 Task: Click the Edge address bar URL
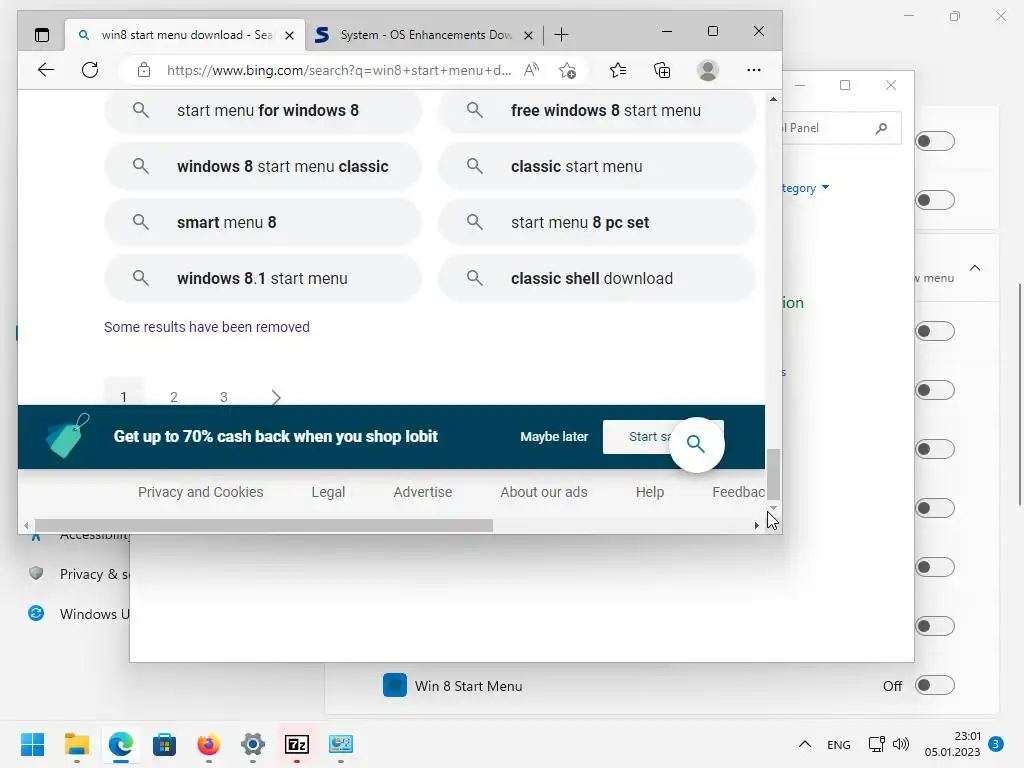(x=339, y=70)
